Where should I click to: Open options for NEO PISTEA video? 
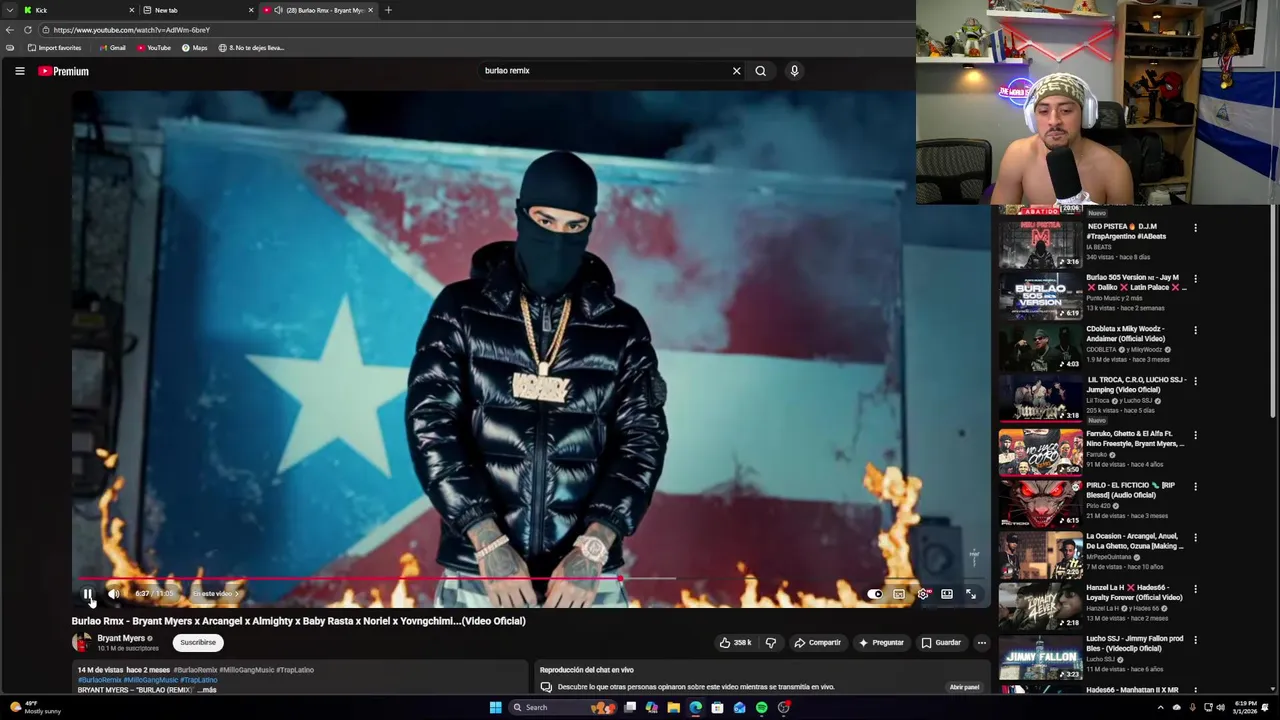[1195, 228]
